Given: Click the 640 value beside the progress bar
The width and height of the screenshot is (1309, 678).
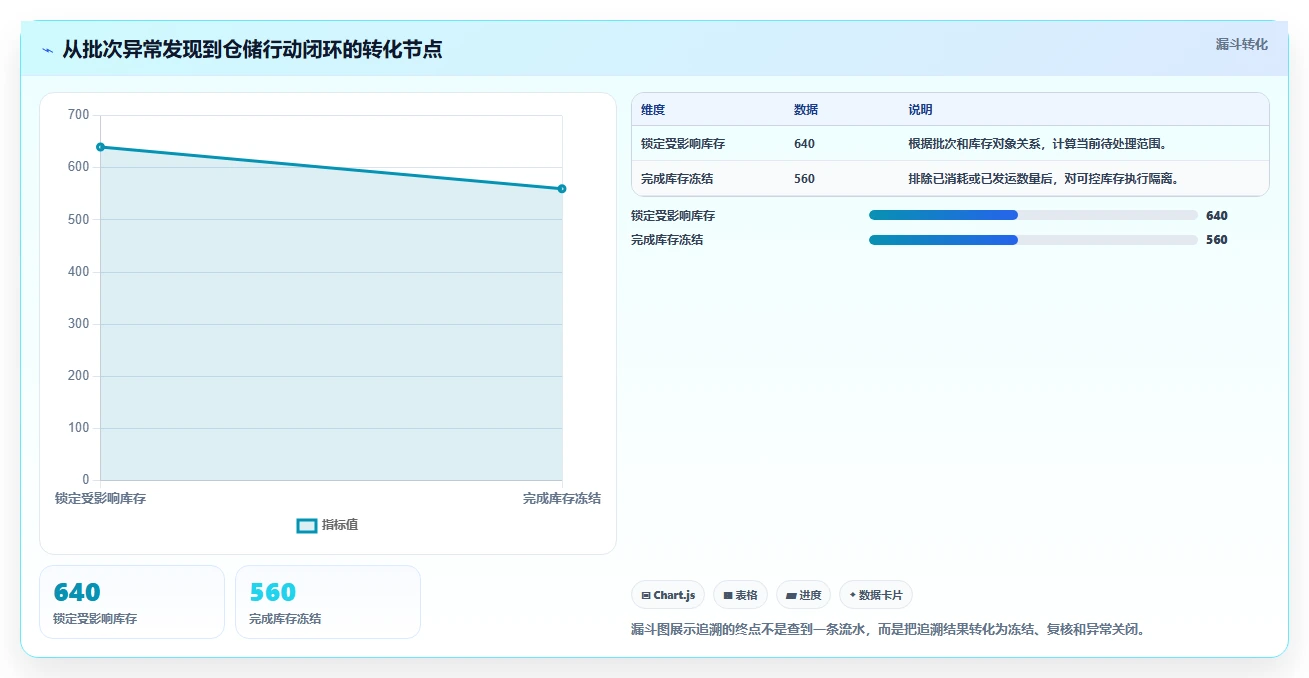Looking at the screenshot, I should pyautogui.click(x=1217, y=215).
